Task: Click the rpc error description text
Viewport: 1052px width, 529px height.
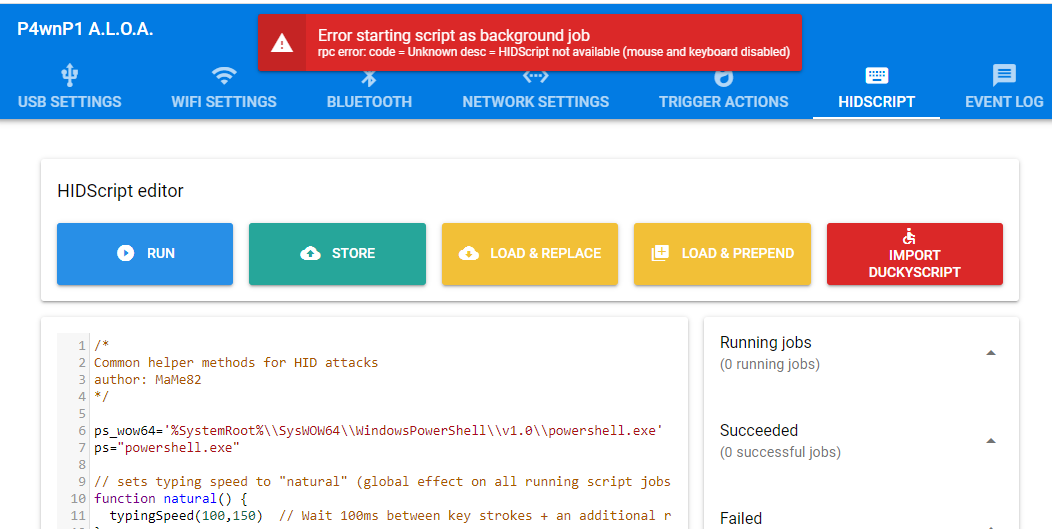Action: (x=554, y=52)
